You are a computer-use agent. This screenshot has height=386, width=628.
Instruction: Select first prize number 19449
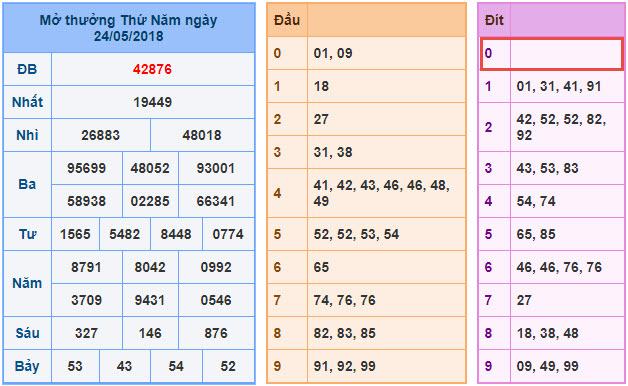pos(153,102)
